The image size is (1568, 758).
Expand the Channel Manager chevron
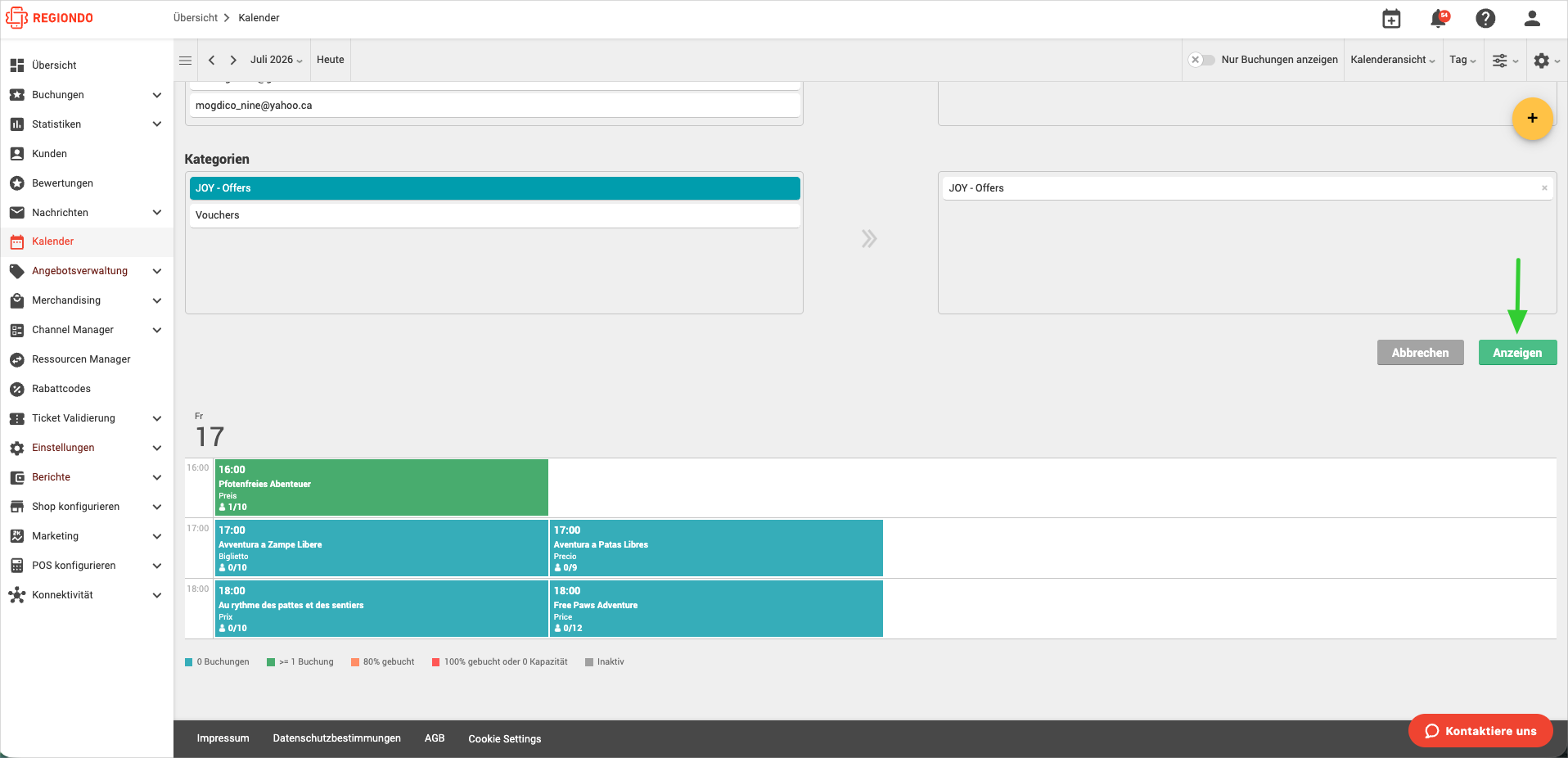(x=157, y=330)
